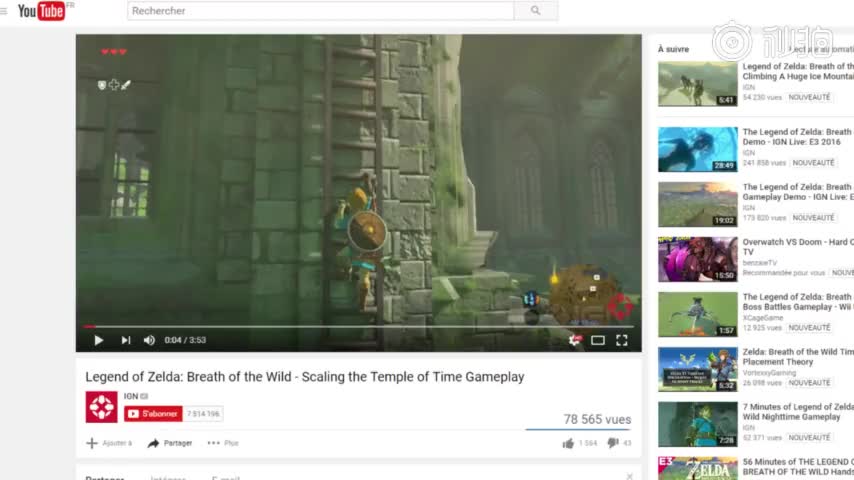Click the Rechercher search field
The width and height of the screenshot is (854, 480).
click(x=320, y=11)
